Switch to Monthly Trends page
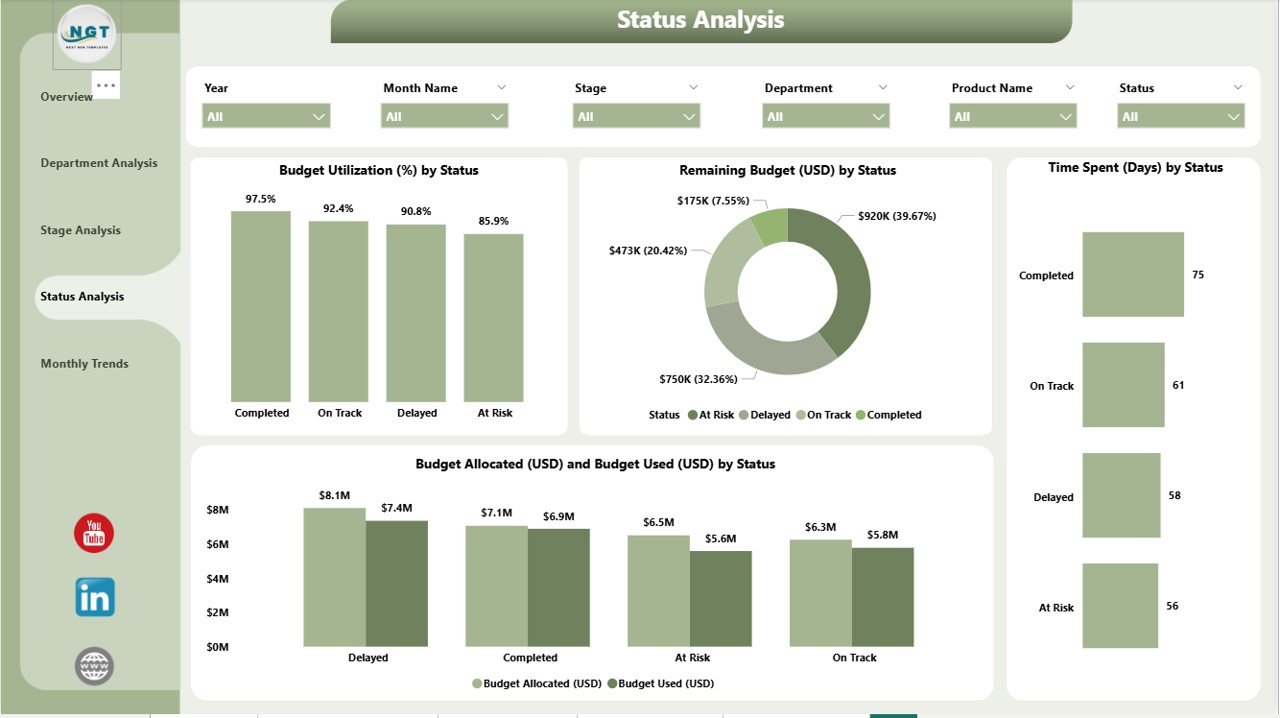 click(85, 364)
